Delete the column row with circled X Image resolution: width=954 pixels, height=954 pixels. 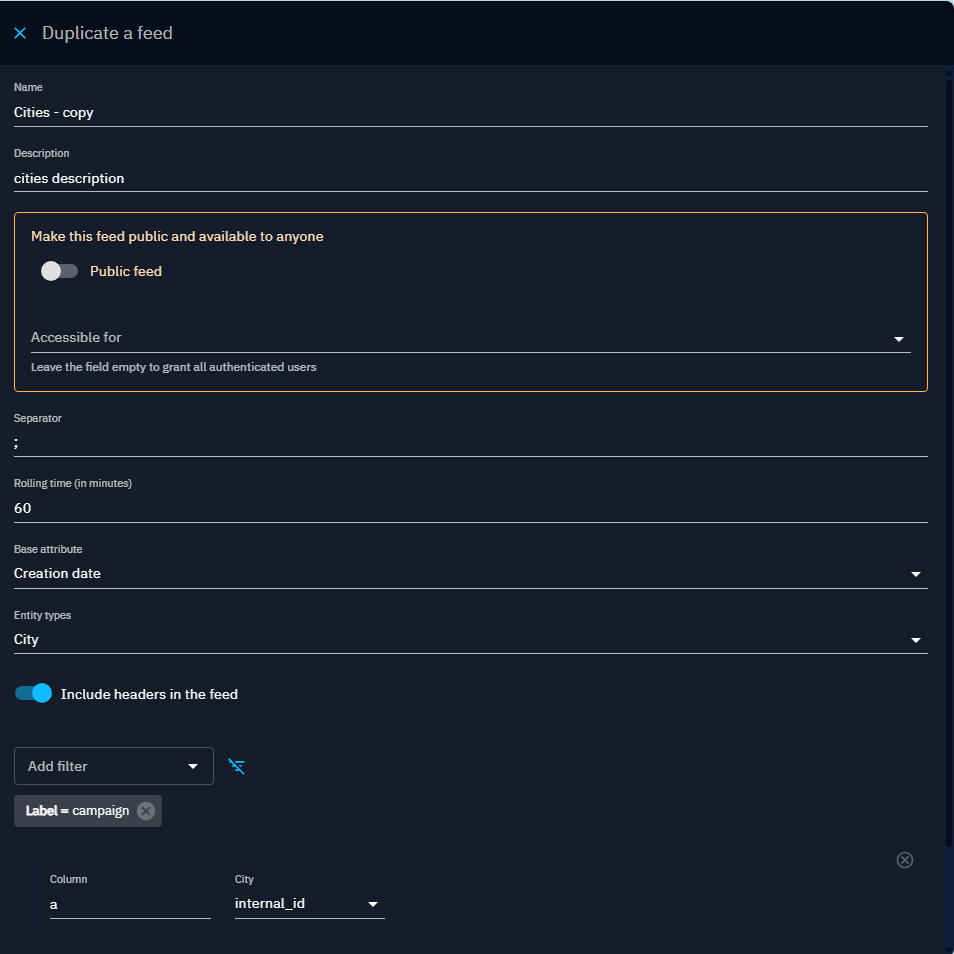tap(904, 860)
